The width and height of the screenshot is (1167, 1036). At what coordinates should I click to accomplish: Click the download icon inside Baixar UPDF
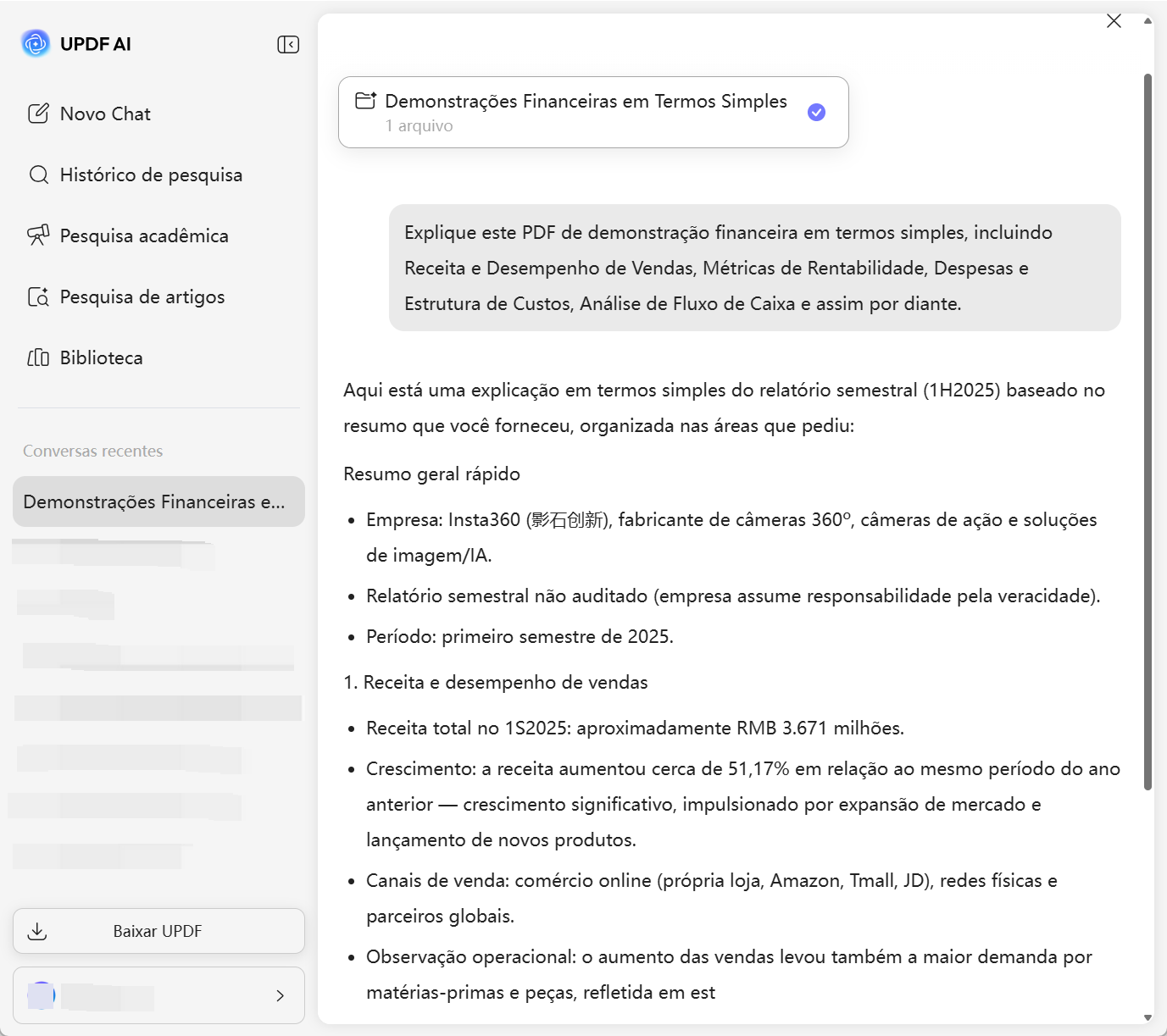tap(37, 930)
